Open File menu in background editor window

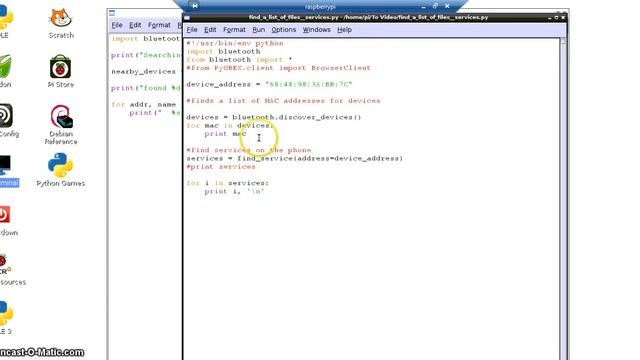click(x=117, y=25)
